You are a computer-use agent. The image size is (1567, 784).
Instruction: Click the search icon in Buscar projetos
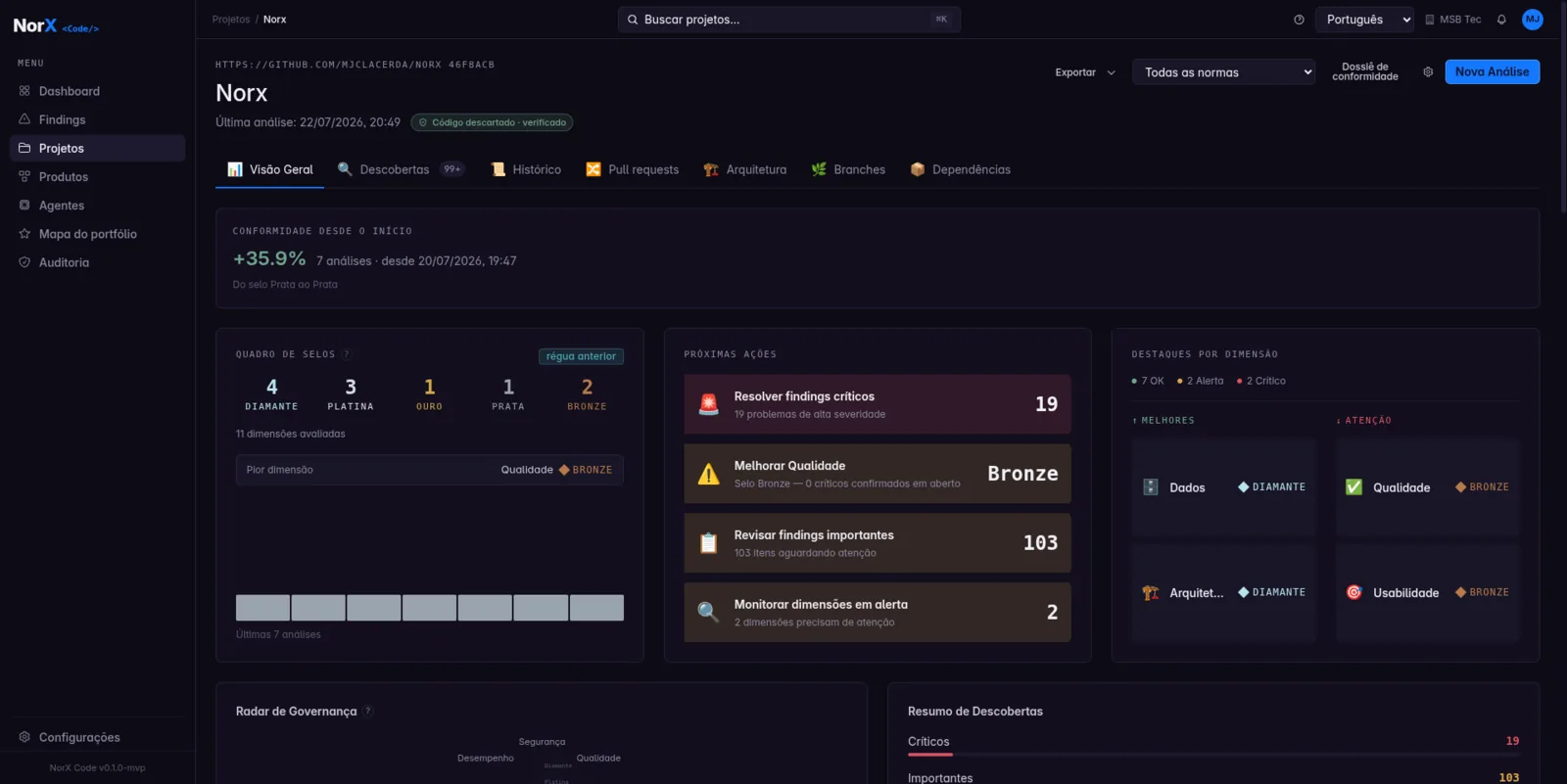(633, 20)
